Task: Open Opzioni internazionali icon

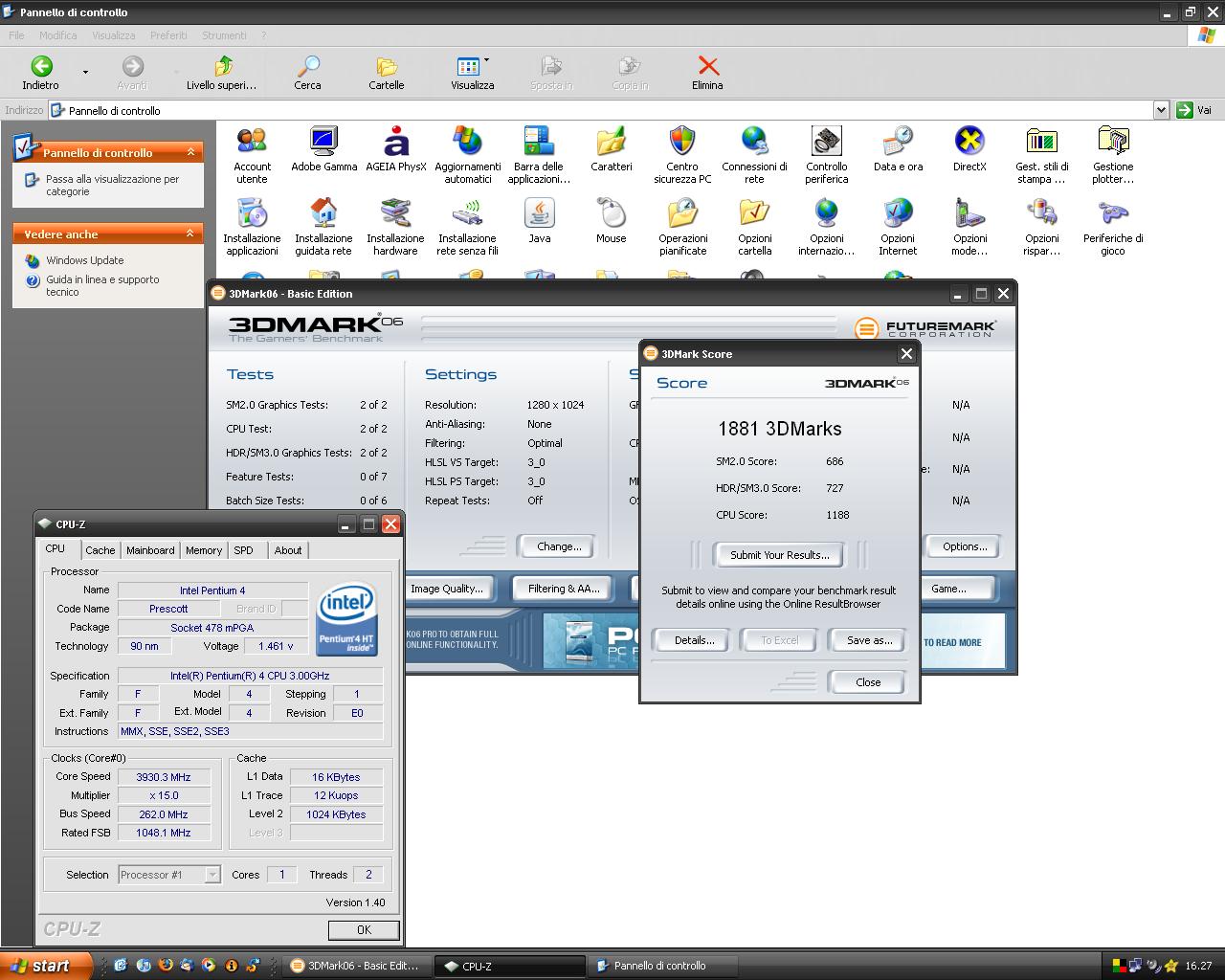Action: tap(826, 226)
